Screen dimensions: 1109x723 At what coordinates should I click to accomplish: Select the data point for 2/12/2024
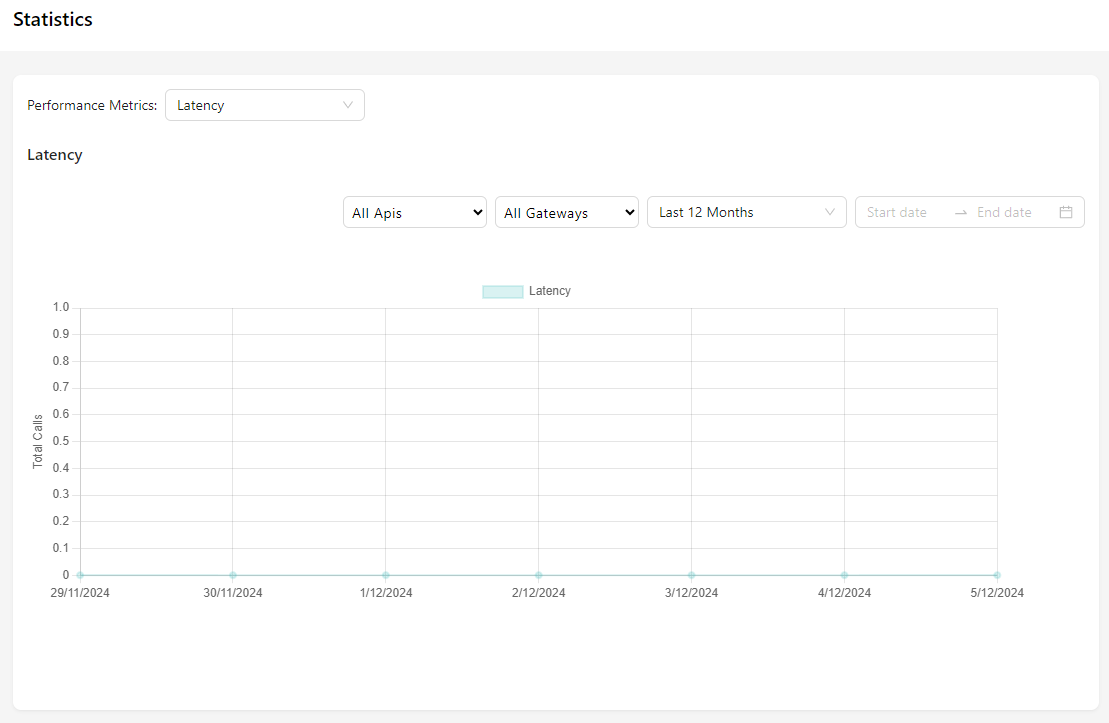(539, 575)
